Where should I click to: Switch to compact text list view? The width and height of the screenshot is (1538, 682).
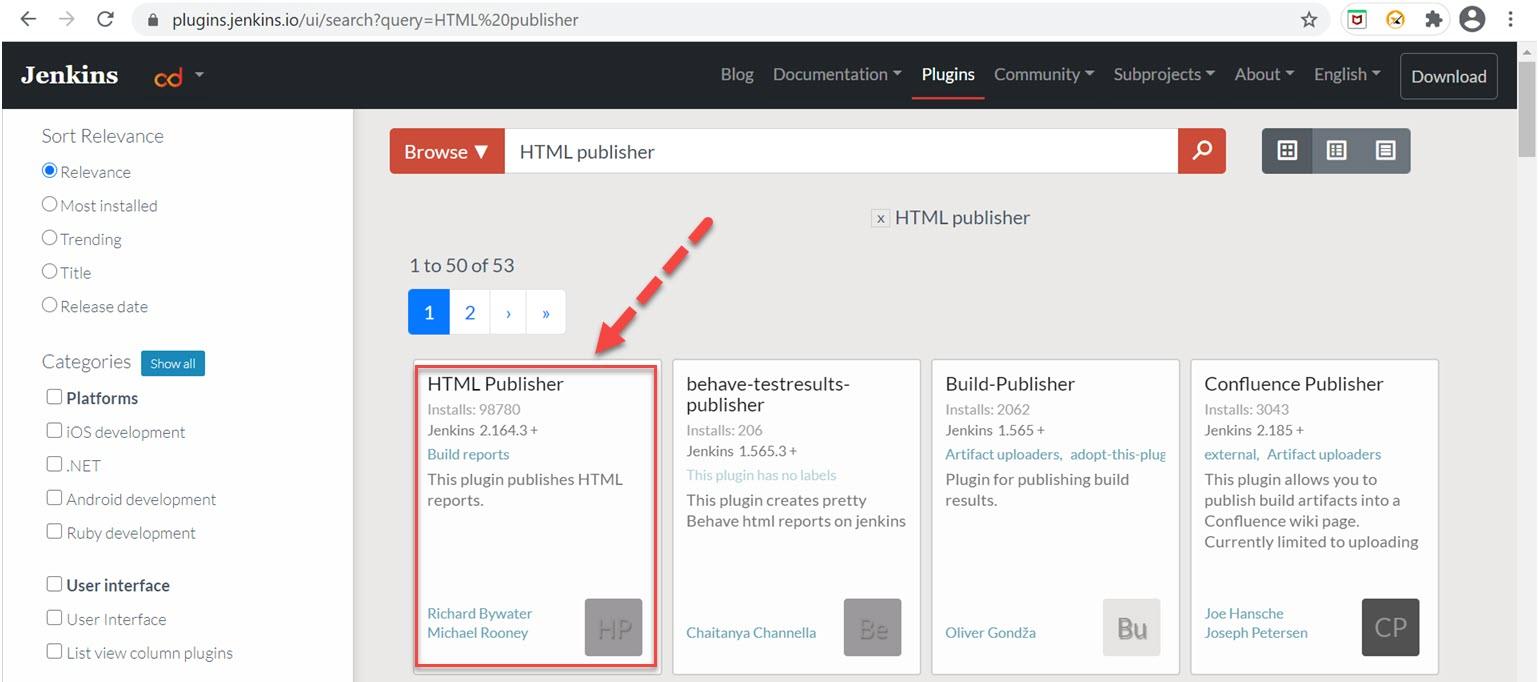(1385, 151)
